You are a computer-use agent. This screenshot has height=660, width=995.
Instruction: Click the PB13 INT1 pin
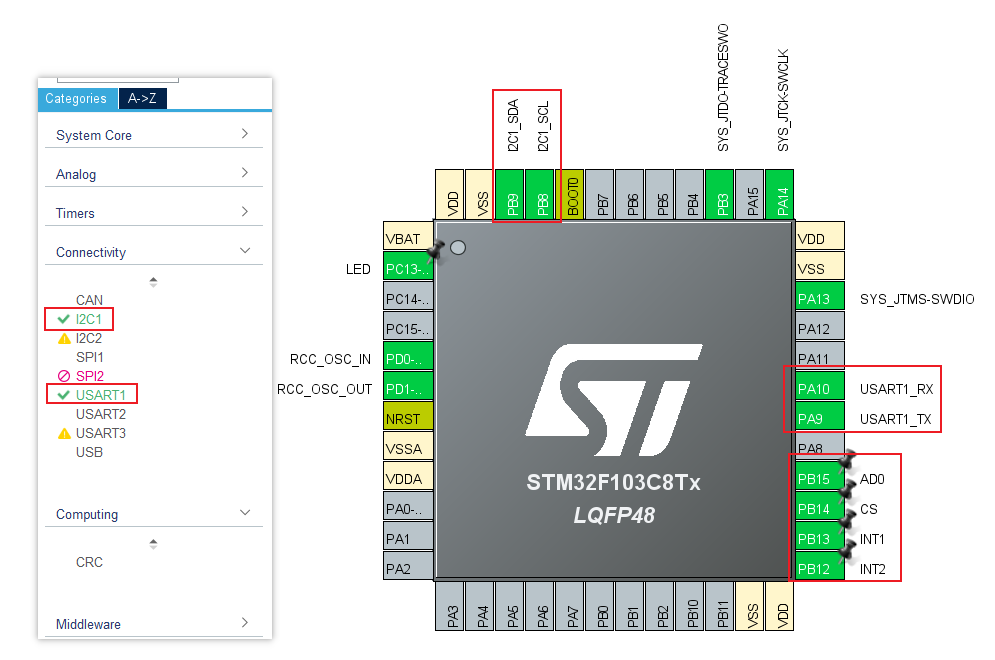[820, 536]
